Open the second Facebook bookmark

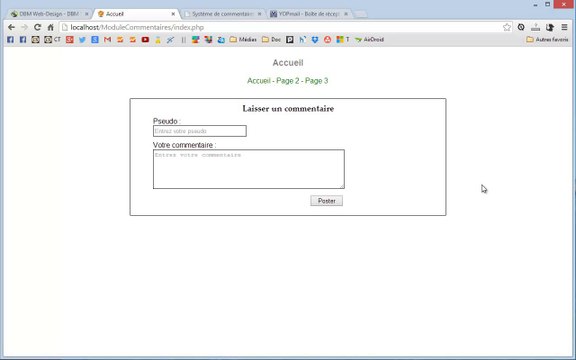pyautogui.click(x=23, y=39)
